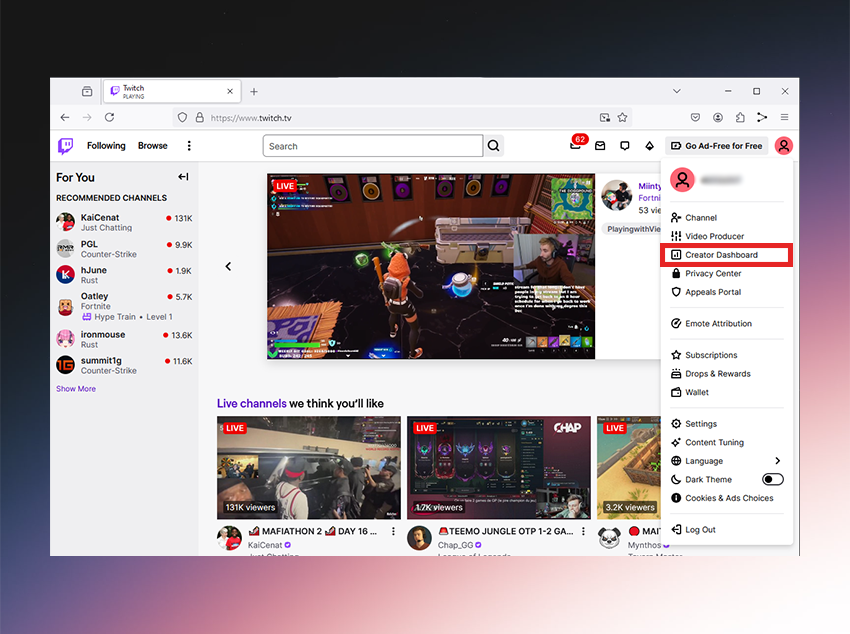Go to Following page
850x634 pixels.
[106, 146]
